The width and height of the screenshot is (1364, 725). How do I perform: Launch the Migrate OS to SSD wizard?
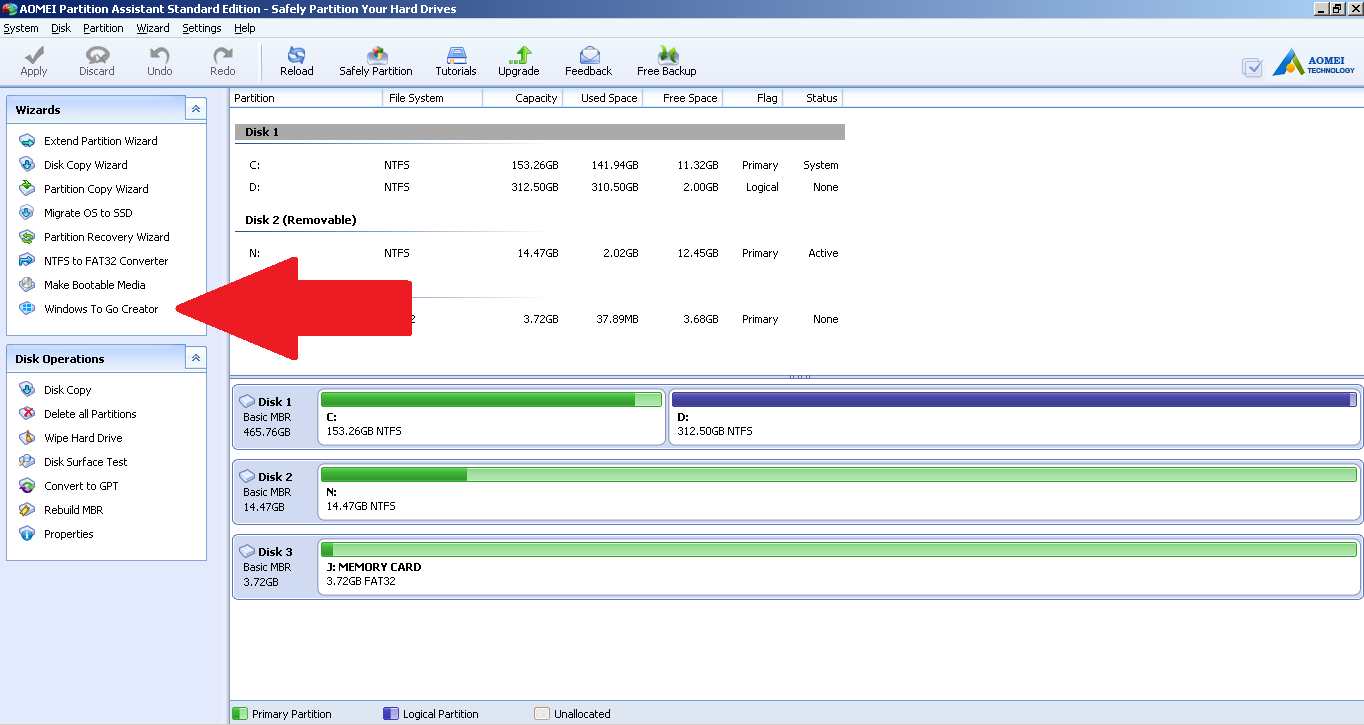(x=88, y=213)
